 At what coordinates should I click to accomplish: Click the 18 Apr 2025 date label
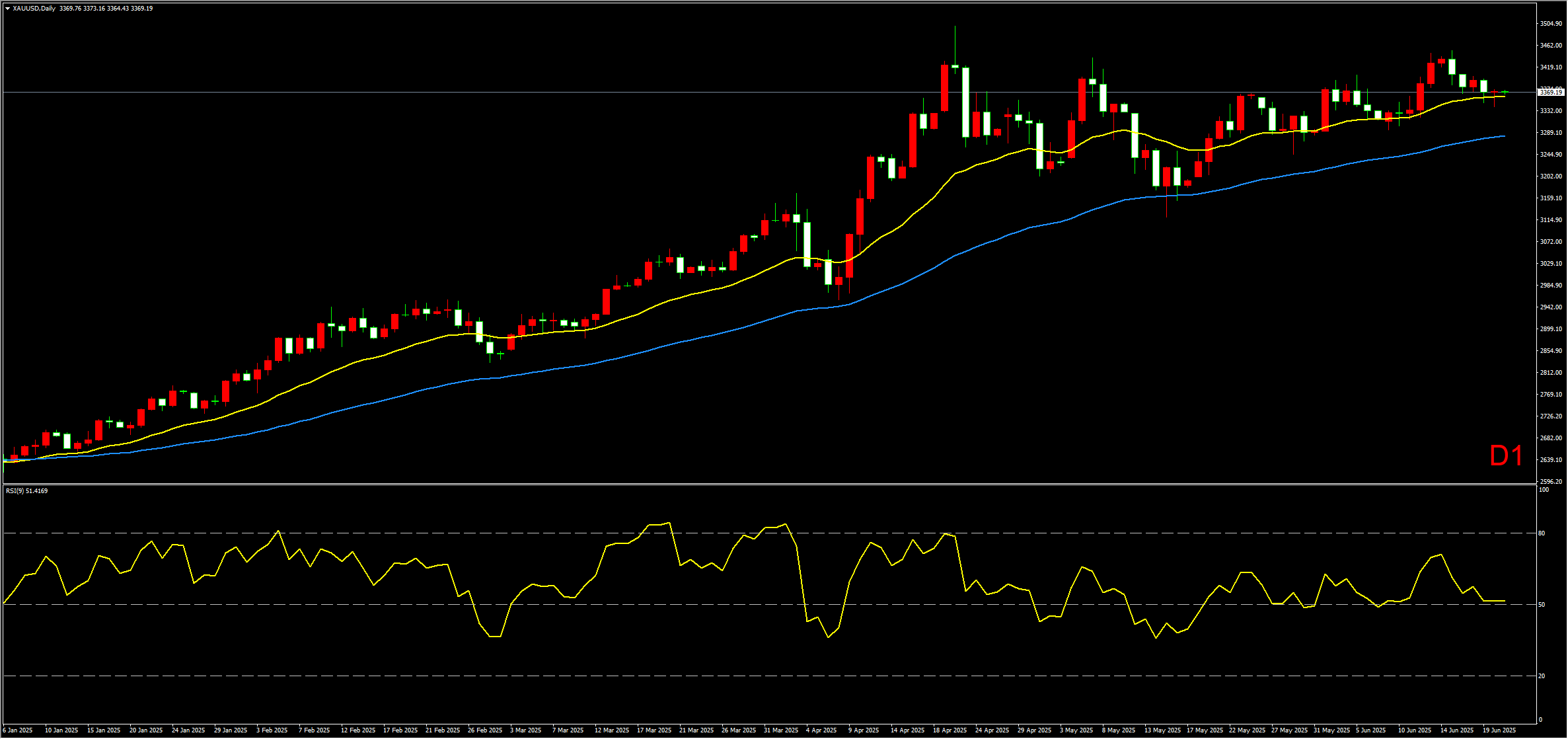click(x=950, y=730)
